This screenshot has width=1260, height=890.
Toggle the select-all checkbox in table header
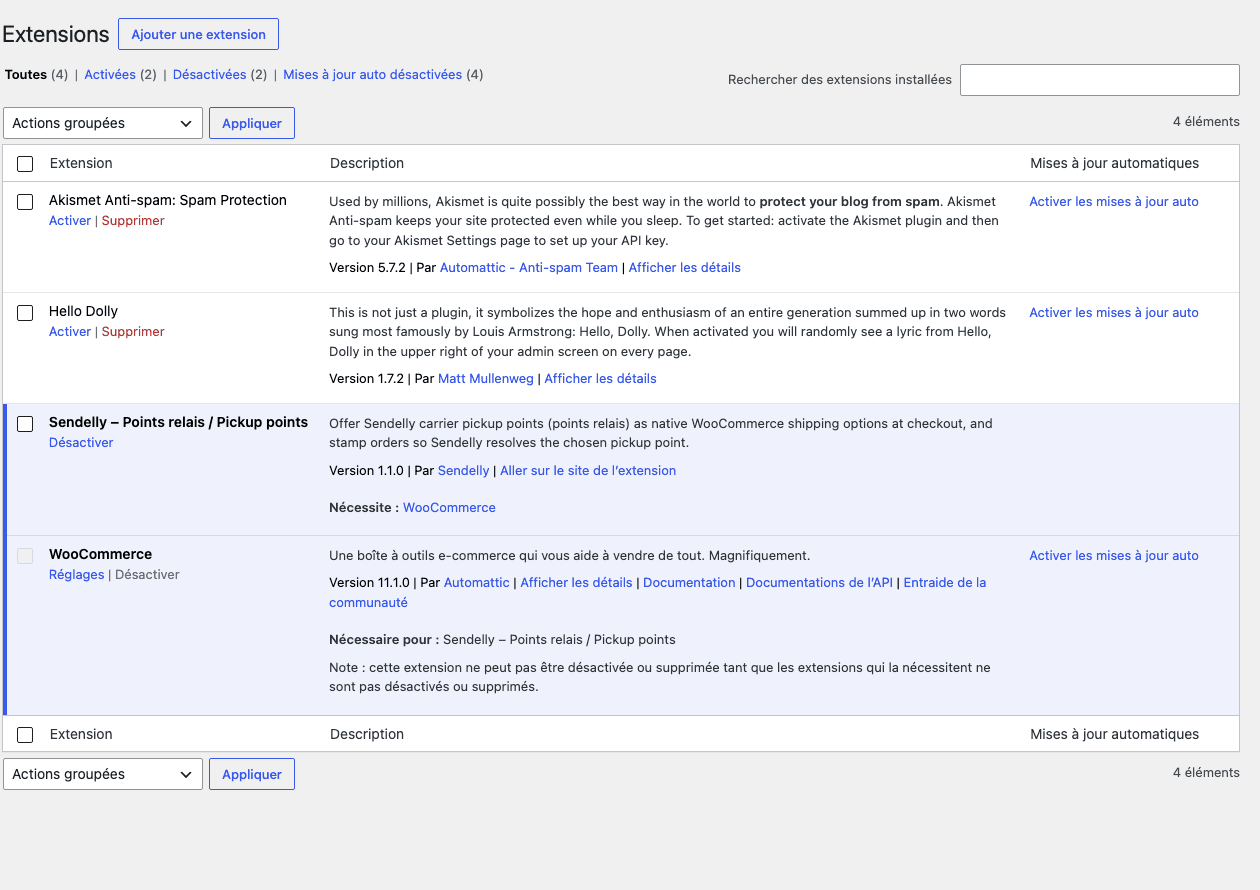point(25,164)
